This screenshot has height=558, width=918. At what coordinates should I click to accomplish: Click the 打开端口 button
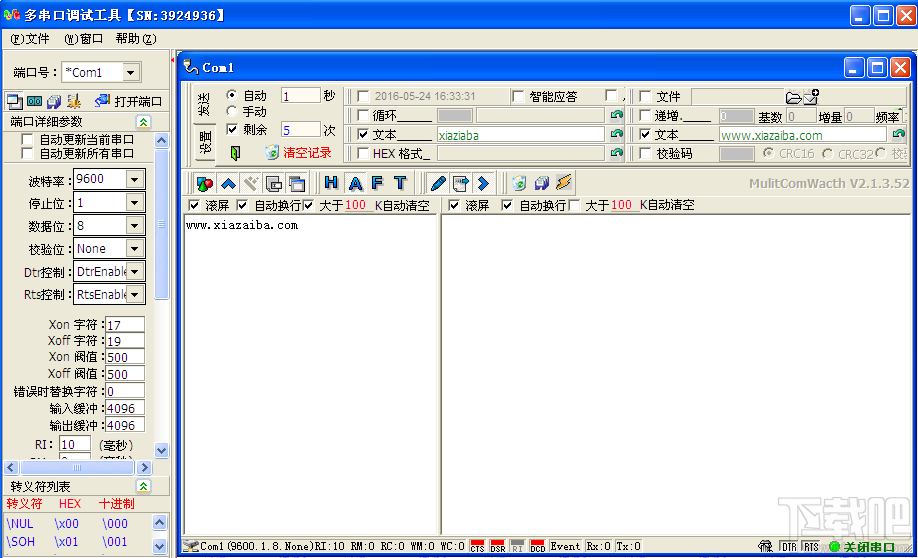click(129, 101)
